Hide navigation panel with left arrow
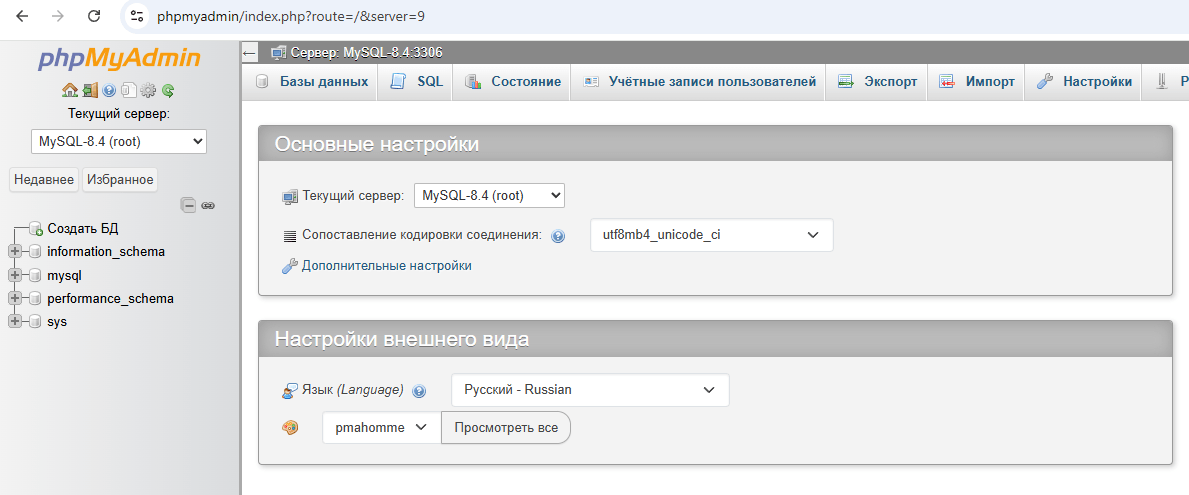This screenshot has width=1189, height=495. pyautogui.click(x=249, y=53)
